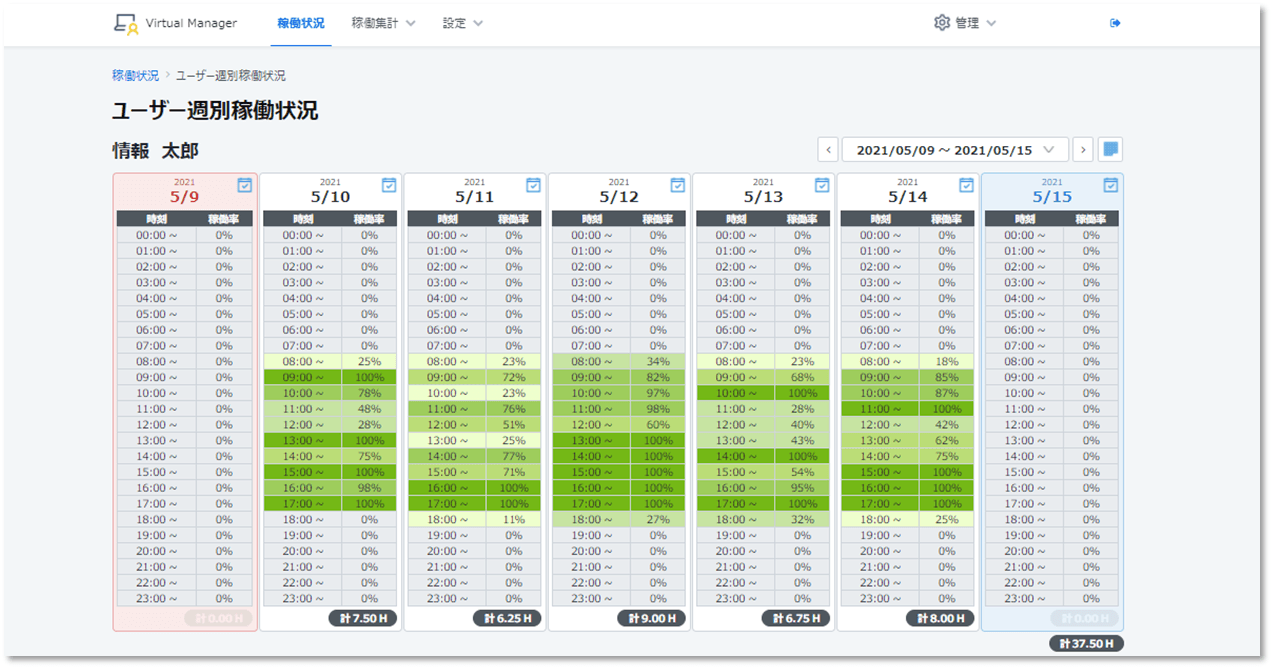The width and height of the screenshot is (1273, 669).
Task: Open the calendar icon on the 5/15 column
Action: [1110, 185]
